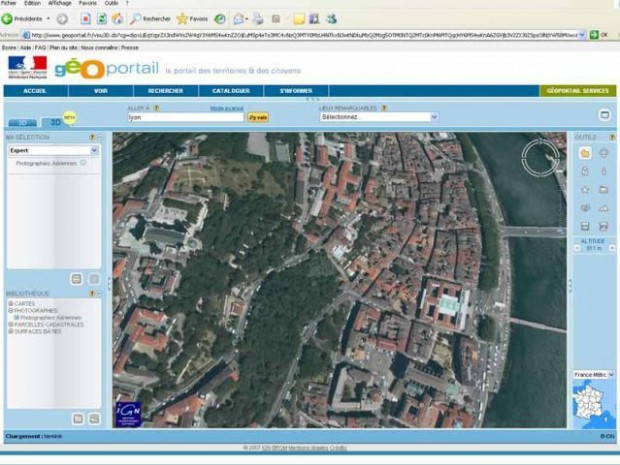
Task: Click the France overview mini-map
Action: tap(594, 404)
